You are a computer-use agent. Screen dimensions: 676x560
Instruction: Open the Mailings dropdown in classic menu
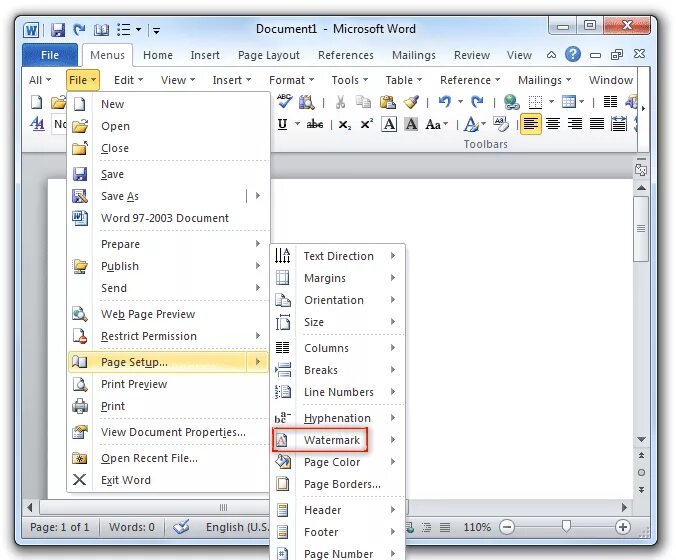point(545,80)
